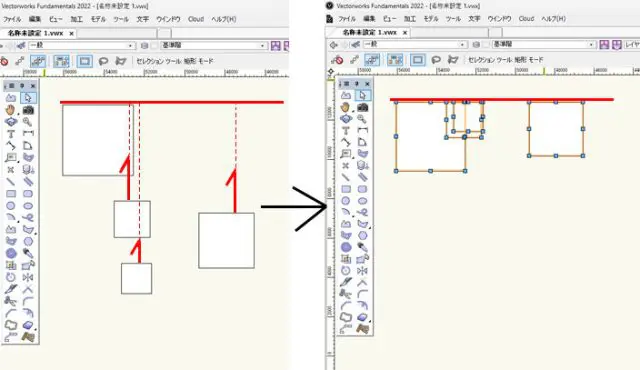Toggle lasso marquee mode in left window

tap(103, 61)
